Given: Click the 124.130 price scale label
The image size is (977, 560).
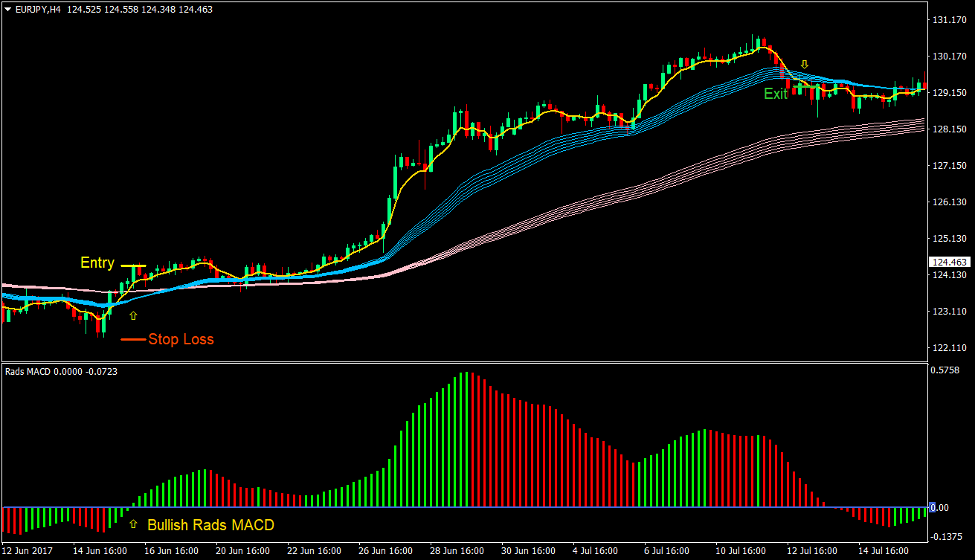Looking at the screenshot, I should pos(950,275).
